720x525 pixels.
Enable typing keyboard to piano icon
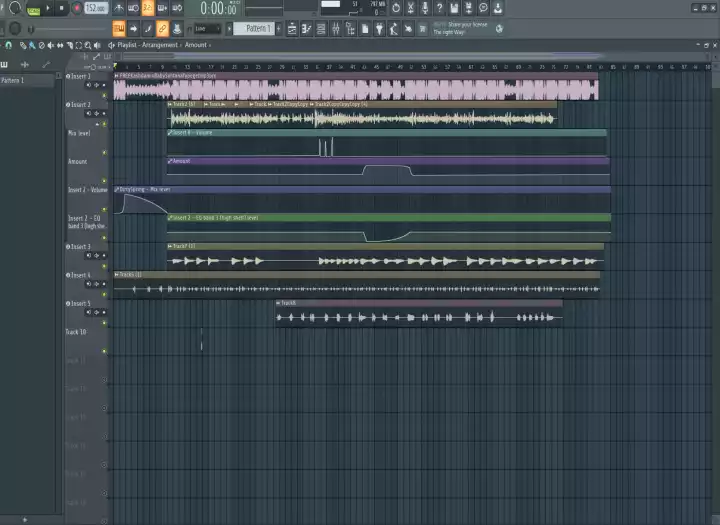[x=118, y=28]
